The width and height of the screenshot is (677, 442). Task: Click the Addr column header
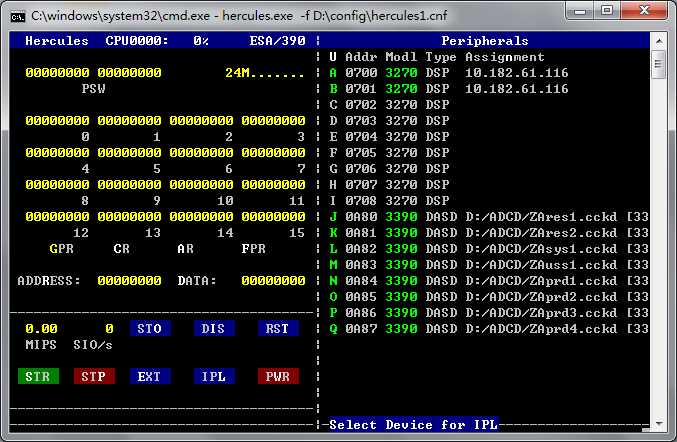361,57
